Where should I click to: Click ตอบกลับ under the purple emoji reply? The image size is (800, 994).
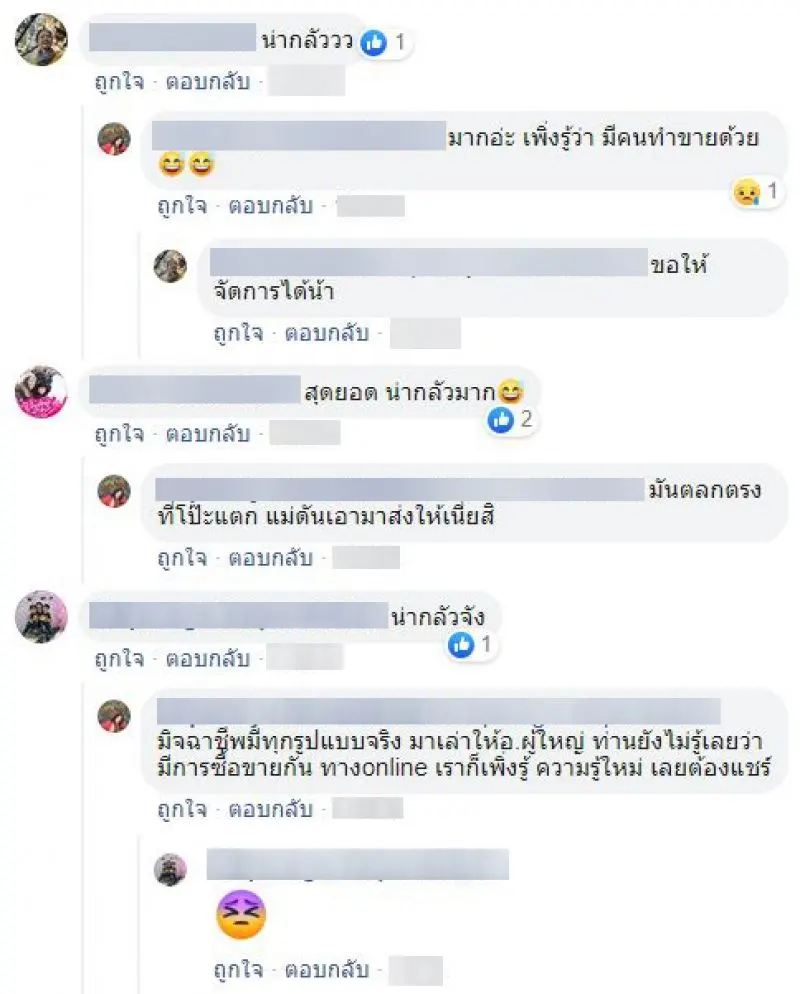pos(327,969)
